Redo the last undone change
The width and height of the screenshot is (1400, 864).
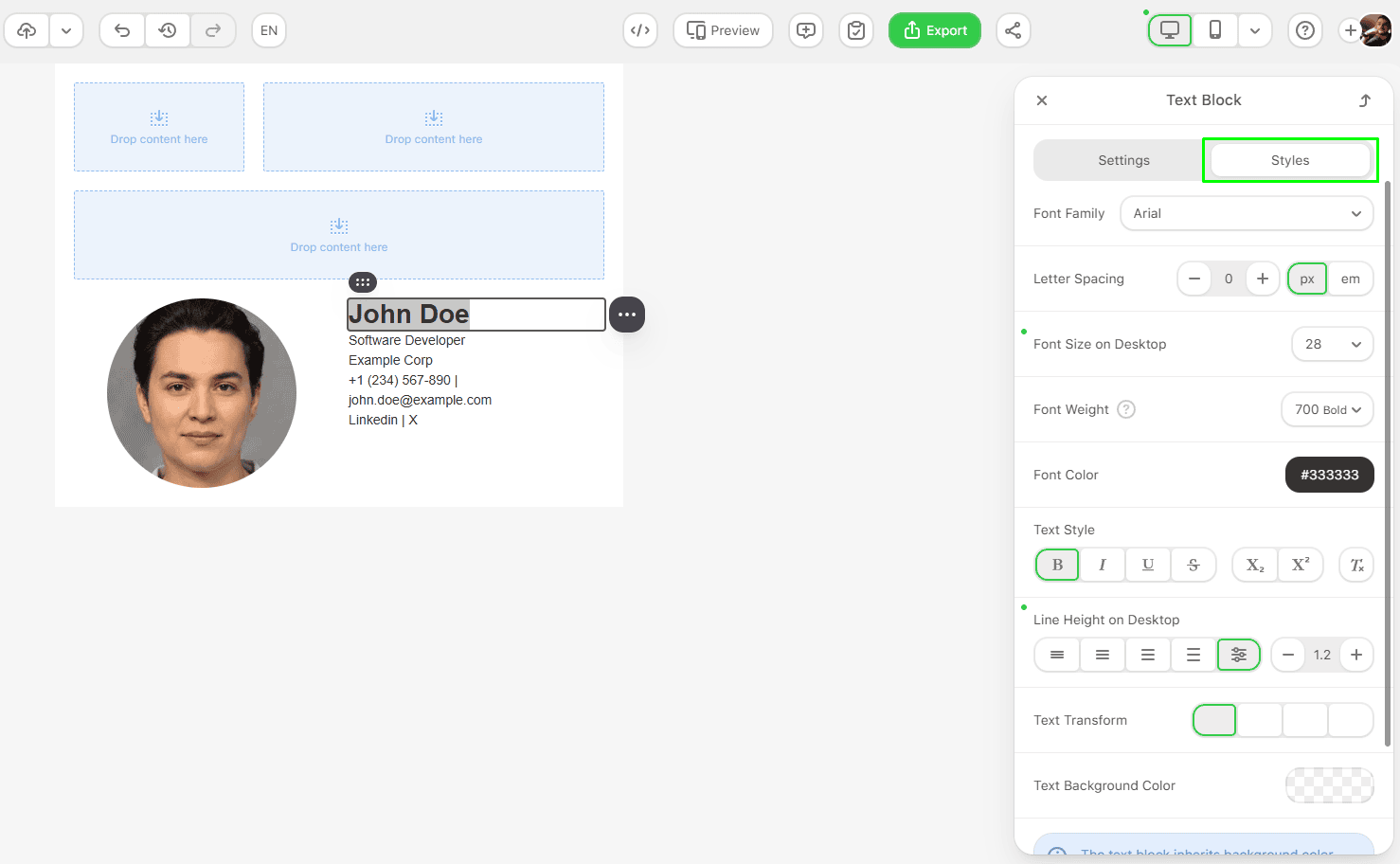[213, 30]
